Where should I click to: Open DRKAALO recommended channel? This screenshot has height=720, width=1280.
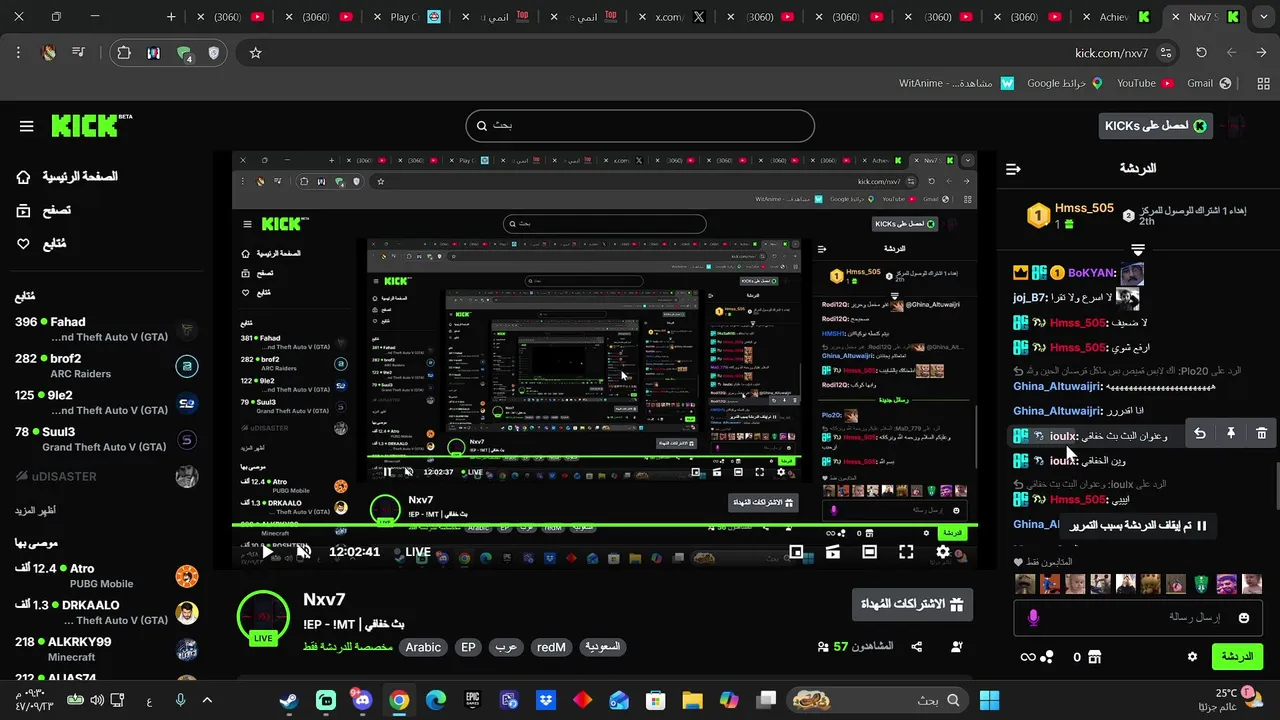pyautogui.click(x=106, y=613)
